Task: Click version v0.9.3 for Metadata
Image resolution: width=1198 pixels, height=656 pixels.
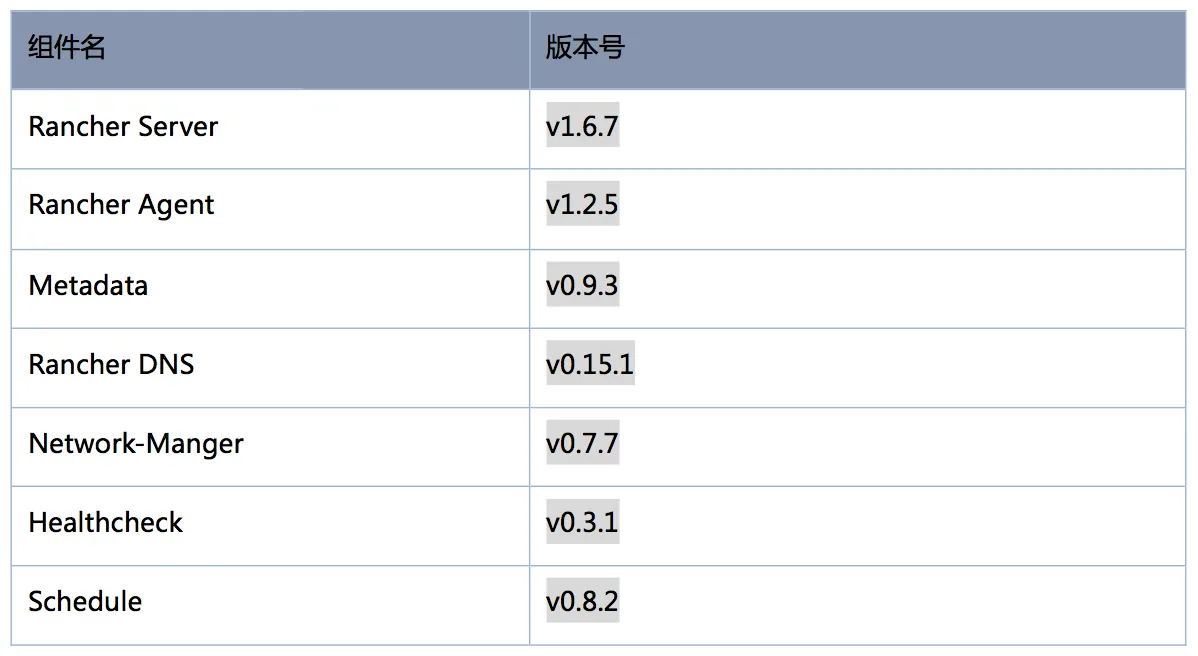Action: [582, 286]
